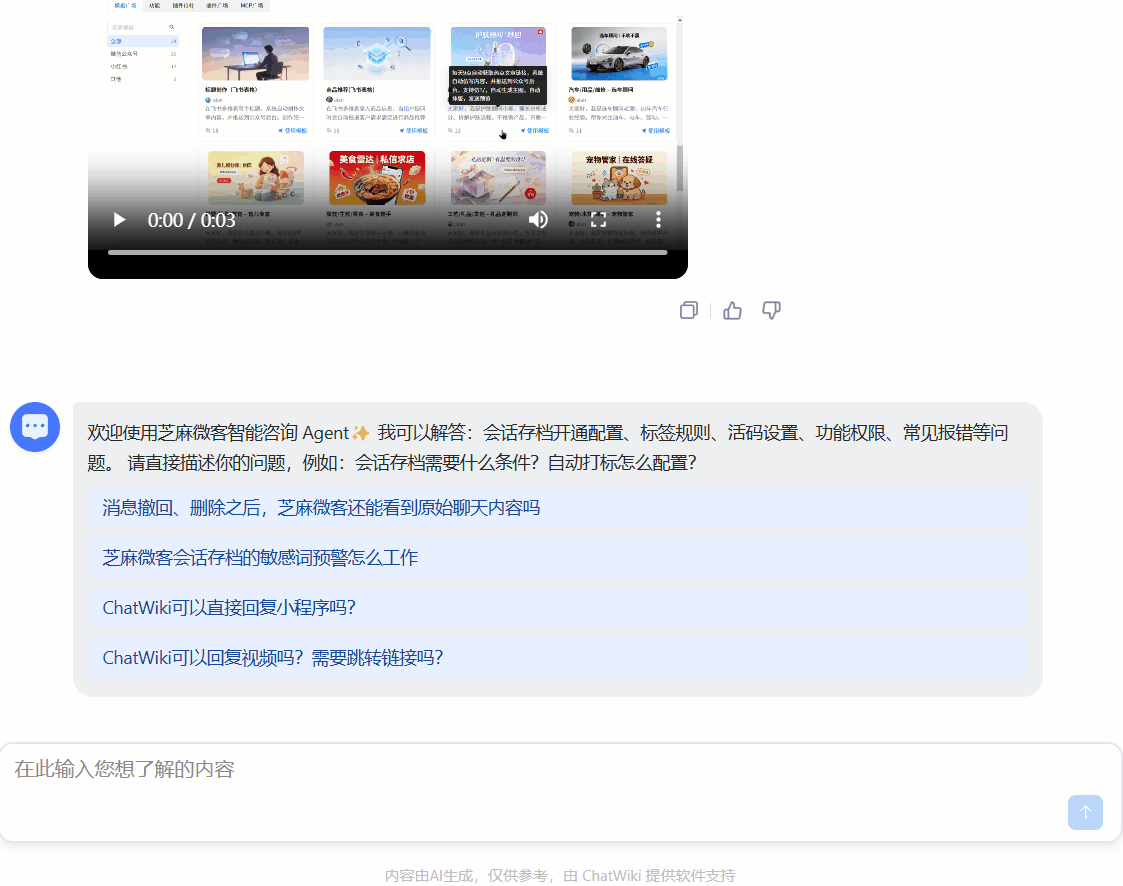Choose ChatWiki可以直接回复小程序吗 suggestion
The image size is (1123, 886).
(558, 608)
